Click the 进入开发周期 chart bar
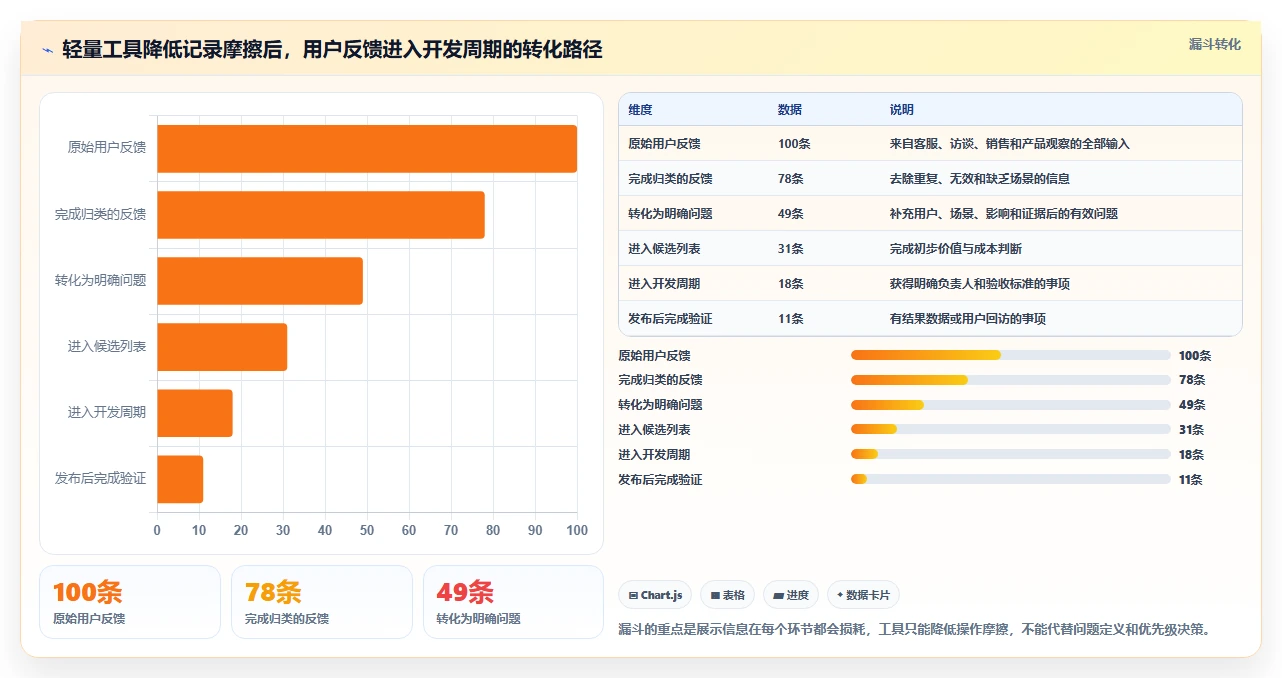The width and height of the screenshot is (1282, 678). click(x=195, y=413)
